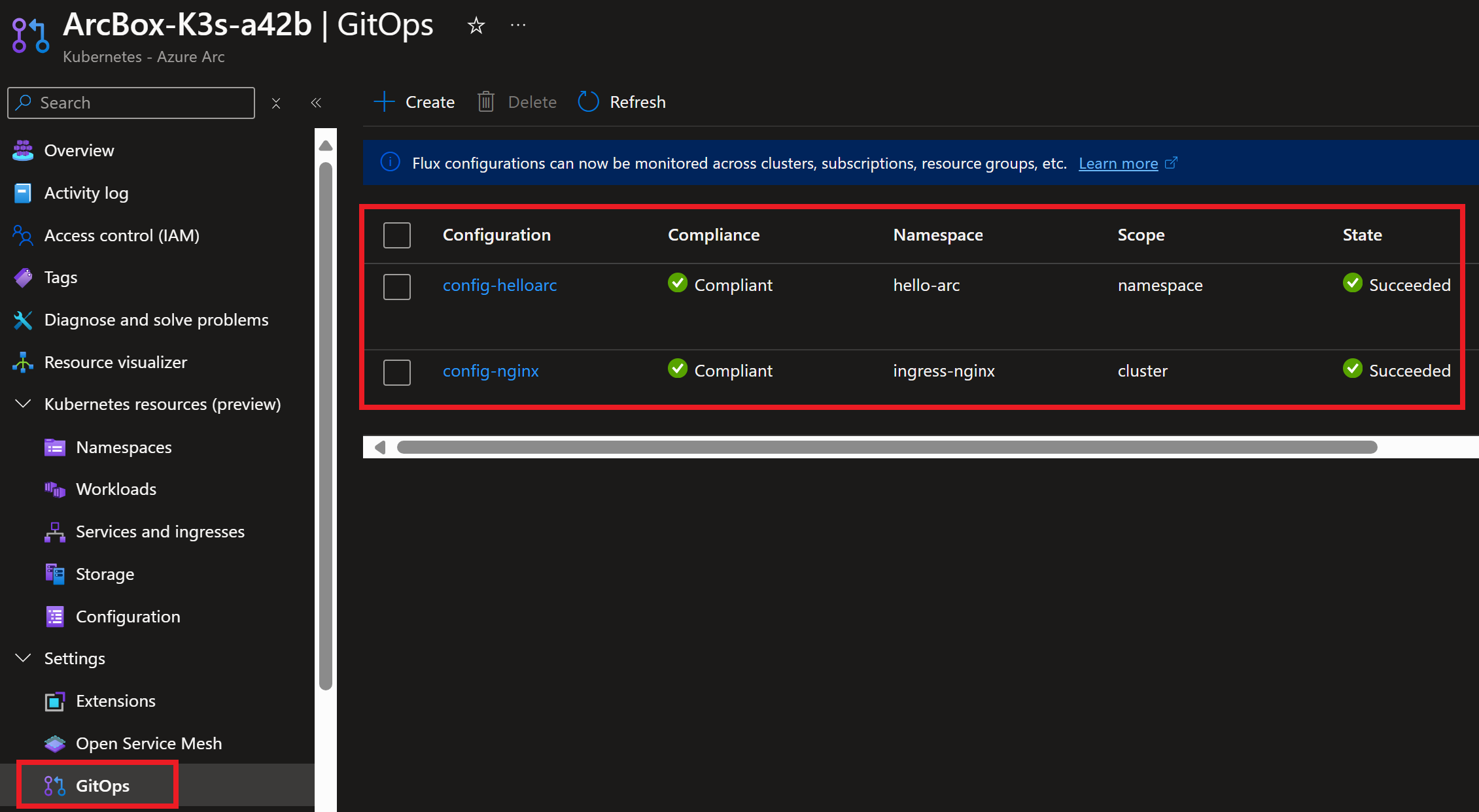Click the Diagnose and solve problems wrench icon
The height and width of the screenshot is (812, 1479).
(x=23, y=320)
